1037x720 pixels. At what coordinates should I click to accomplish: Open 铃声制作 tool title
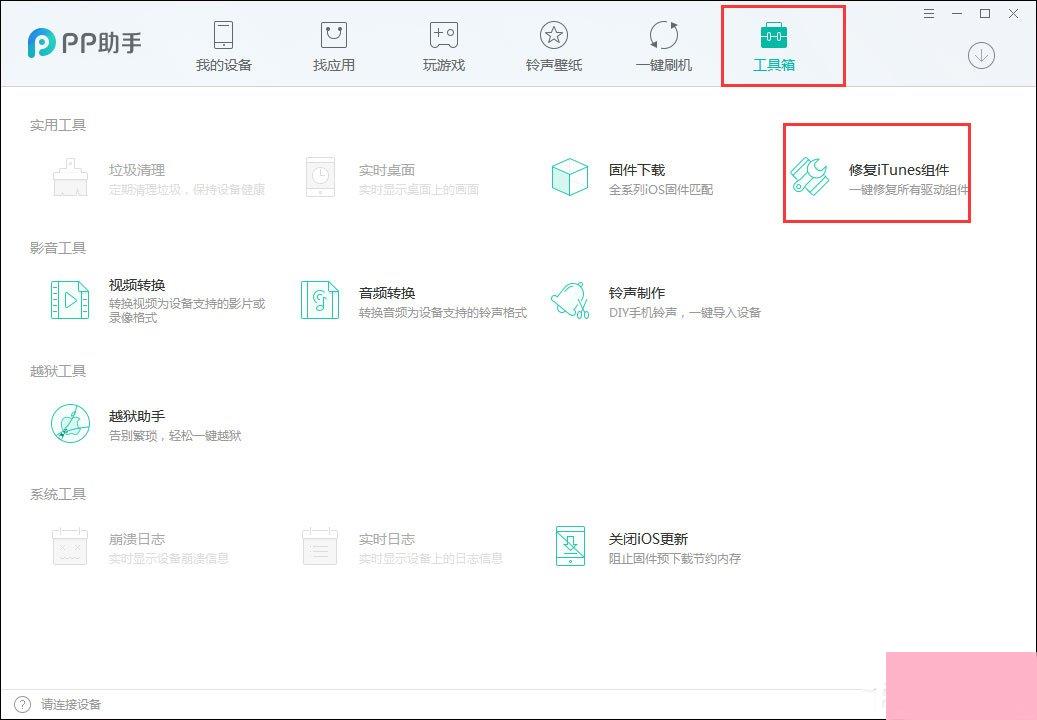637,293
